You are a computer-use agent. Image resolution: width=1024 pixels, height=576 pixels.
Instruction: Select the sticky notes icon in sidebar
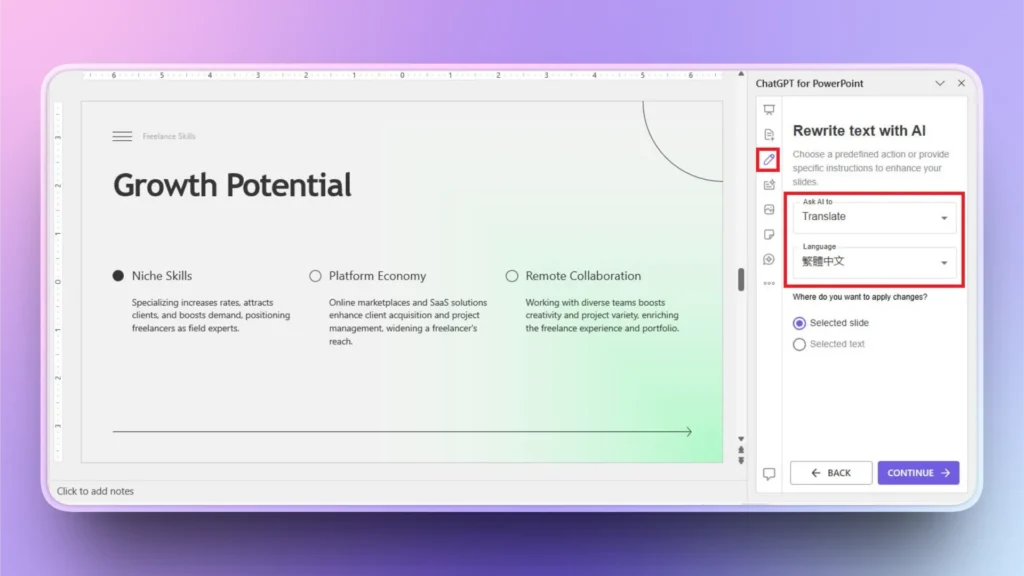[x=768, y=235]
